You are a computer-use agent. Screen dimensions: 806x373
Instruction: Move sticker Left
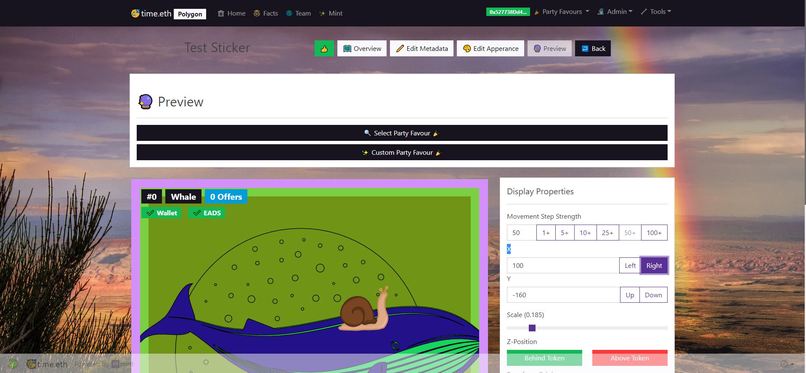630,266
